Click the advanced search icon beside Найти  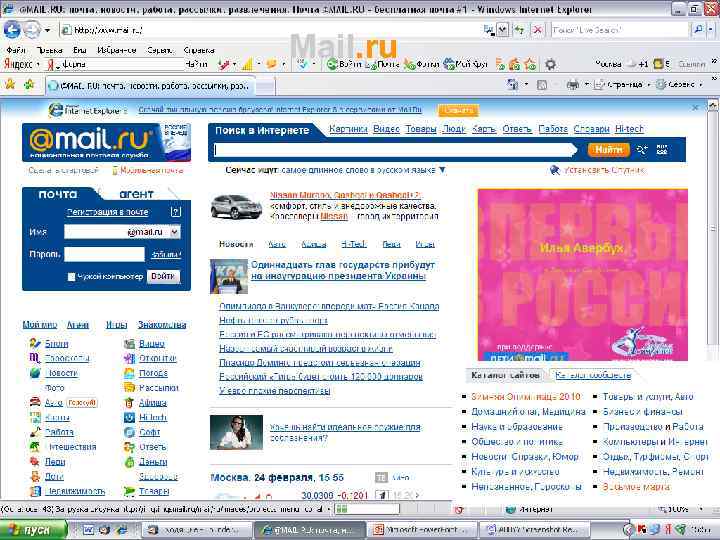point(642,149)
